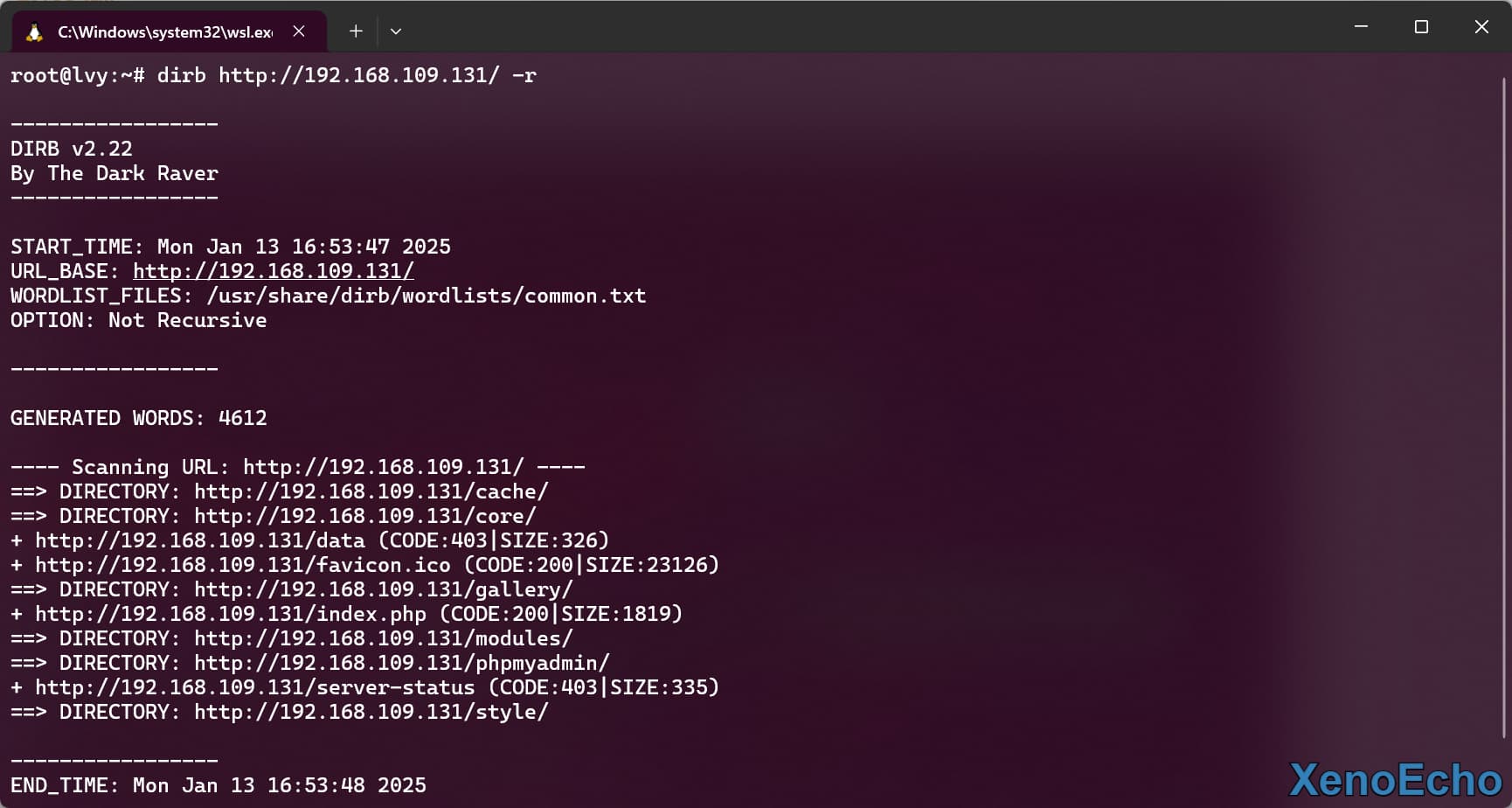Click the favicon.ico result URL
This screenshot has width=1512, height=808.
(x=243, y=565)
